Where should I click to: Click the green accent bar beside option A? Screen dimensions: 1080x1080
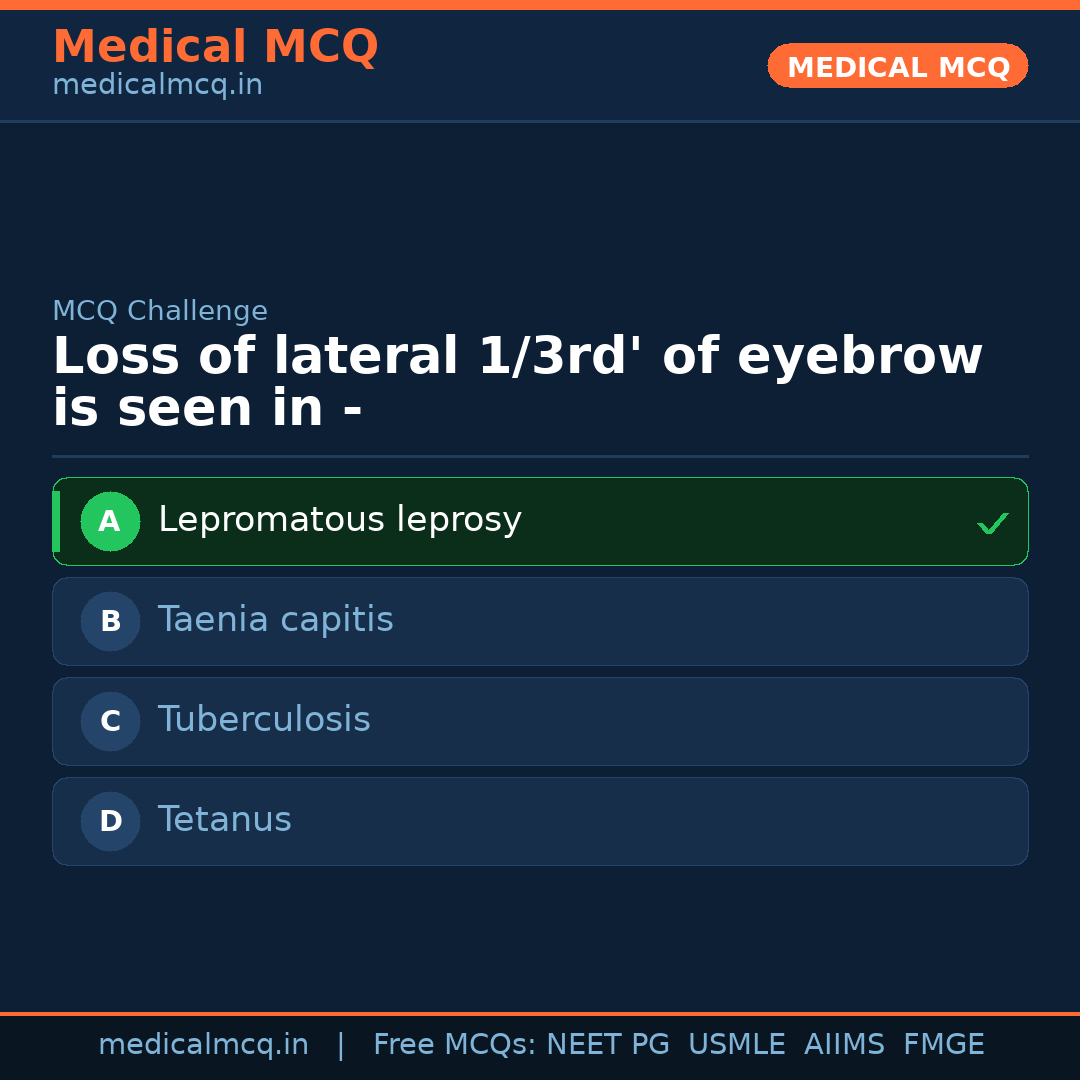click(57, 521)
